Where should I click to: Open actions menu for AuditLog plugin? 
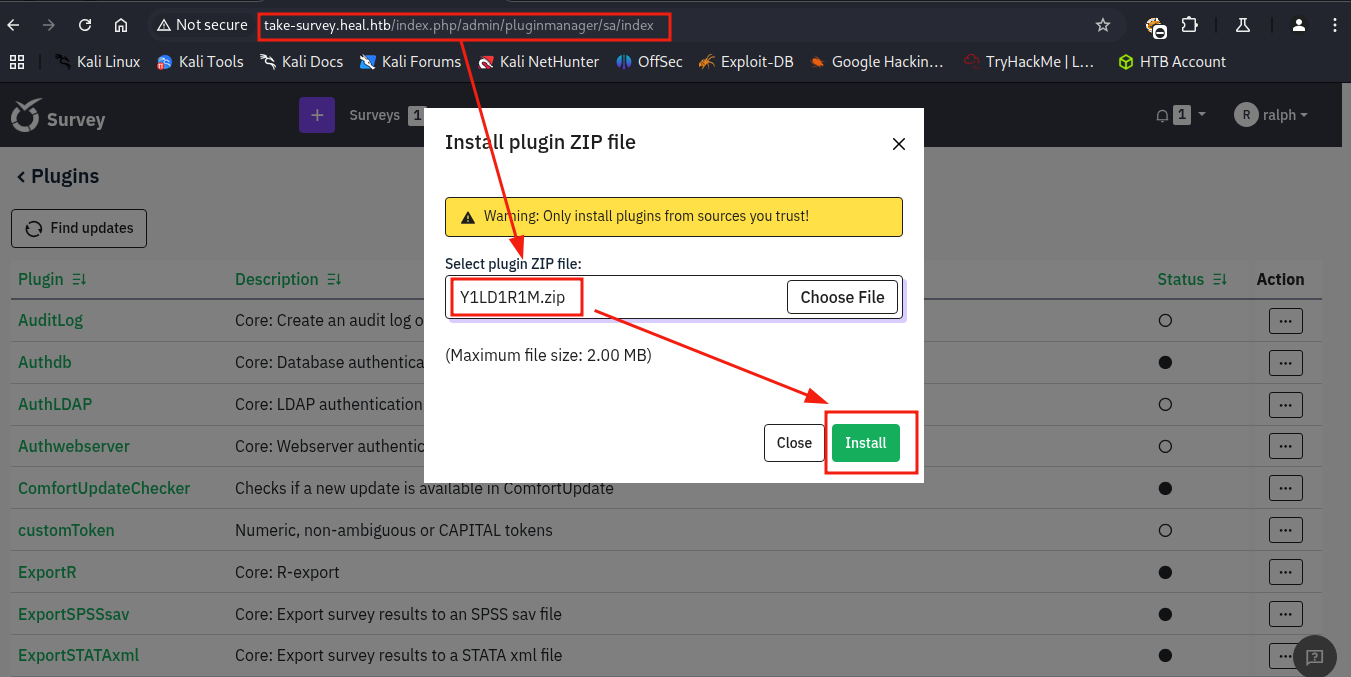[x=1285, y=321]
